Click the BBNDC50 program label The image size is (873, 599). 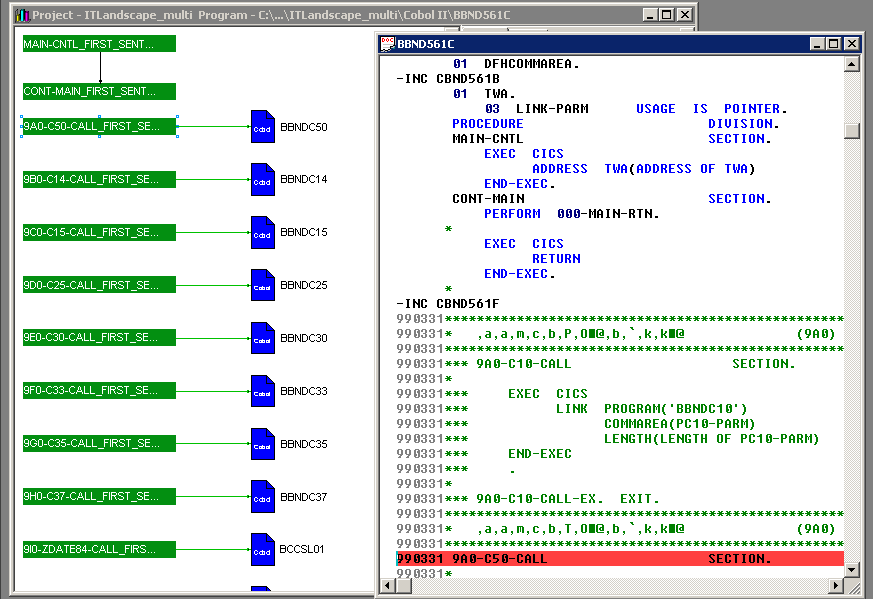(303, 127)
